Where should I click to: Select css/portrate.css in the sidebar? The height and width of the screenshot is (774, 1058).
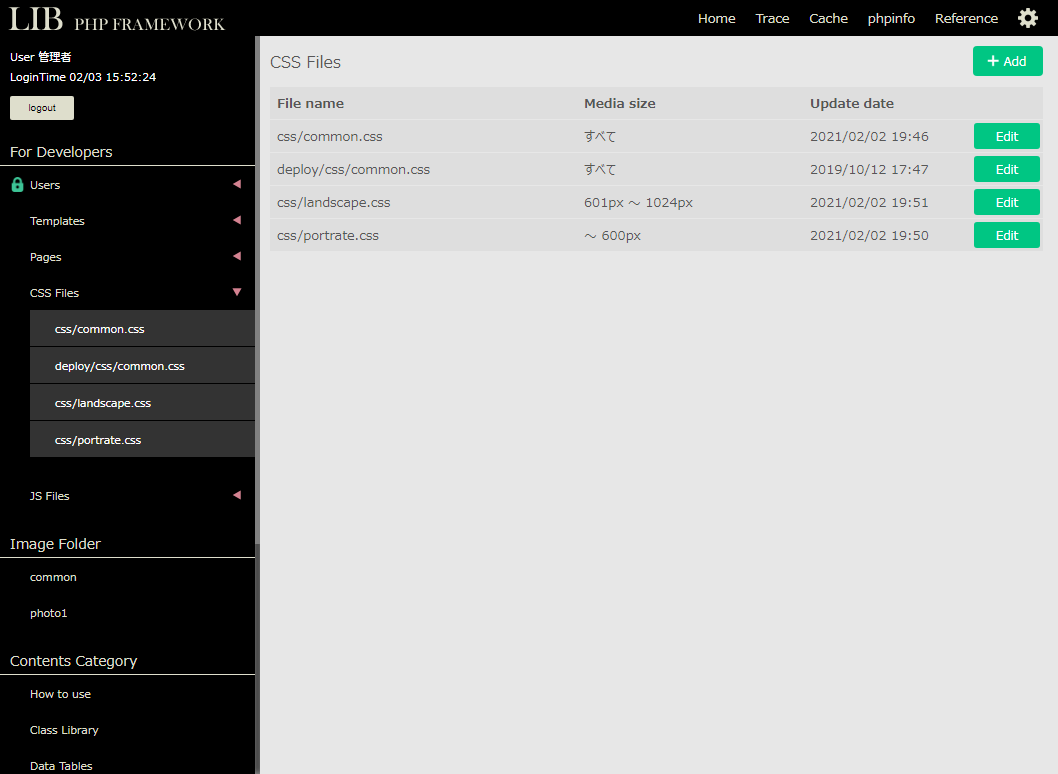(x=98, y=440)
